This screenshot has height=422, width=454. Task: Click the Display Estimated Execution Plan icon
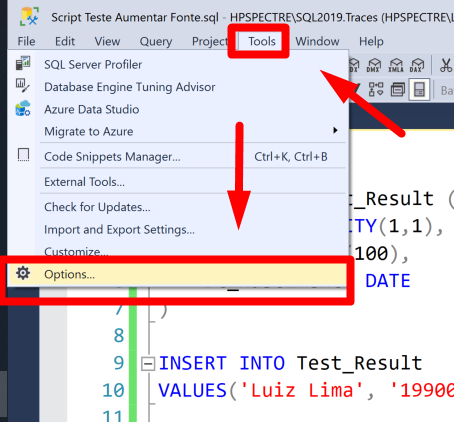tap(376, 89)
